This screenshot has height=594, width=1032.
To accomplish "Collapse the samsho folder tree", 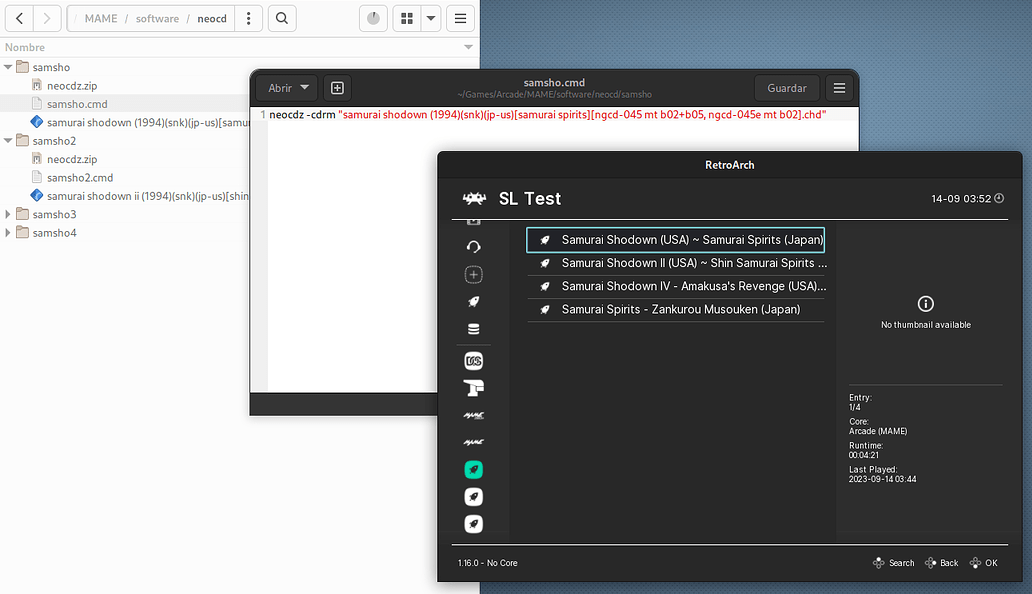I will pos(9,67).
